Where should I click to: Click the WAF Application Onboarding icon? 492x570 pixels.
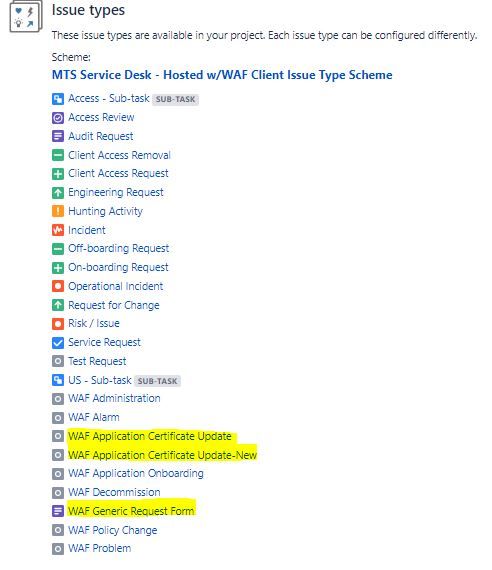[58, 474]
